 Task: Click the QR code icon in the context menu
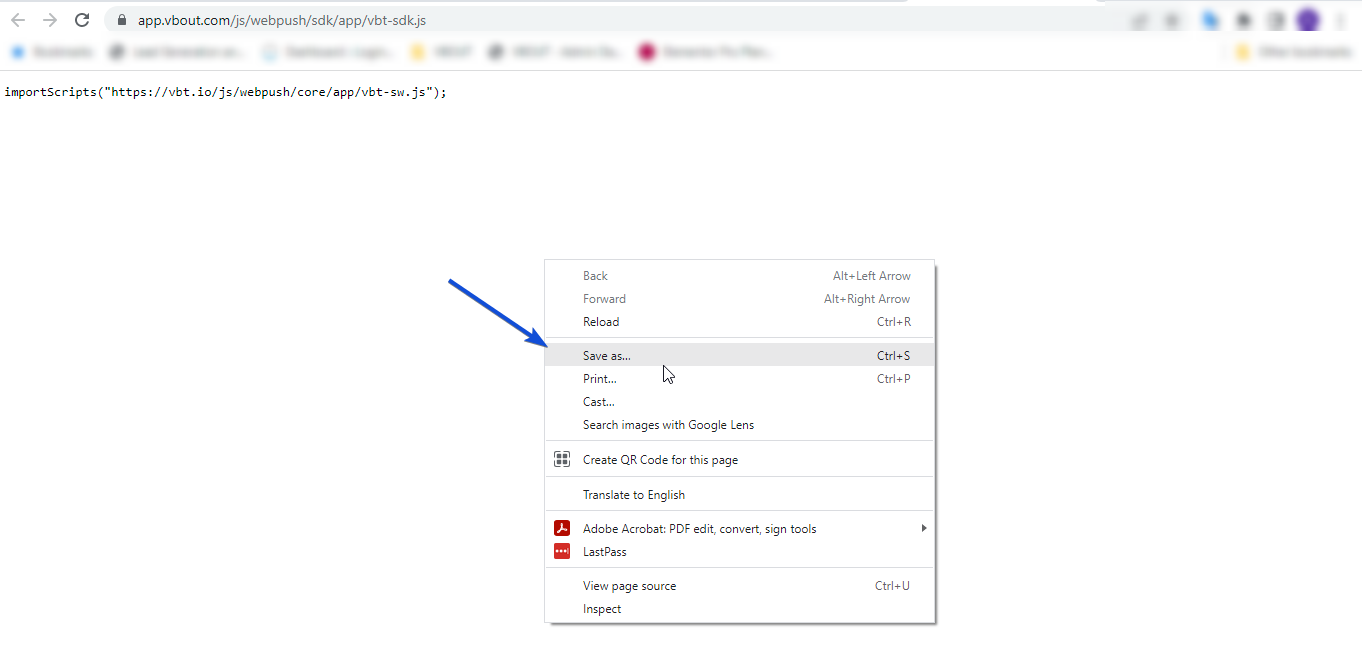pos(562,460)
